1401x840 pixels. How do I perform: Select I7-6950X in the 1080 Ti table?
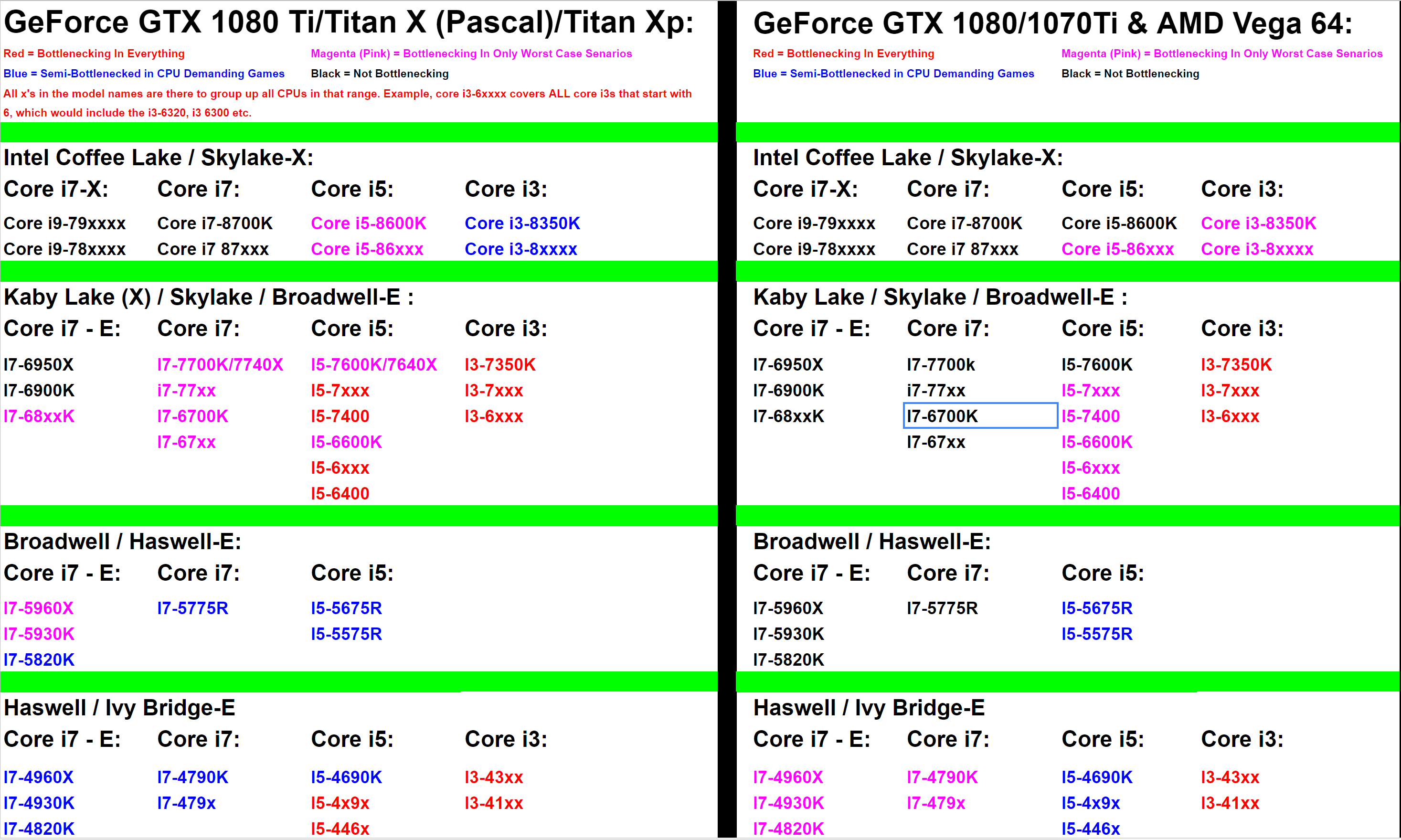[x=39, y=364]
